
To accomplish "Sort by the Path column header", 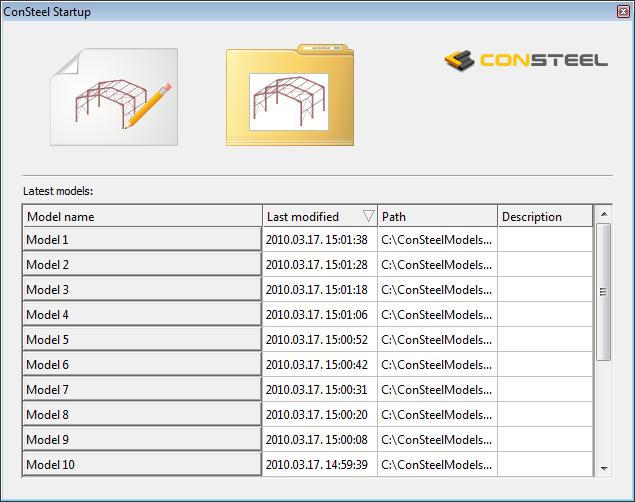I will 437,216.
